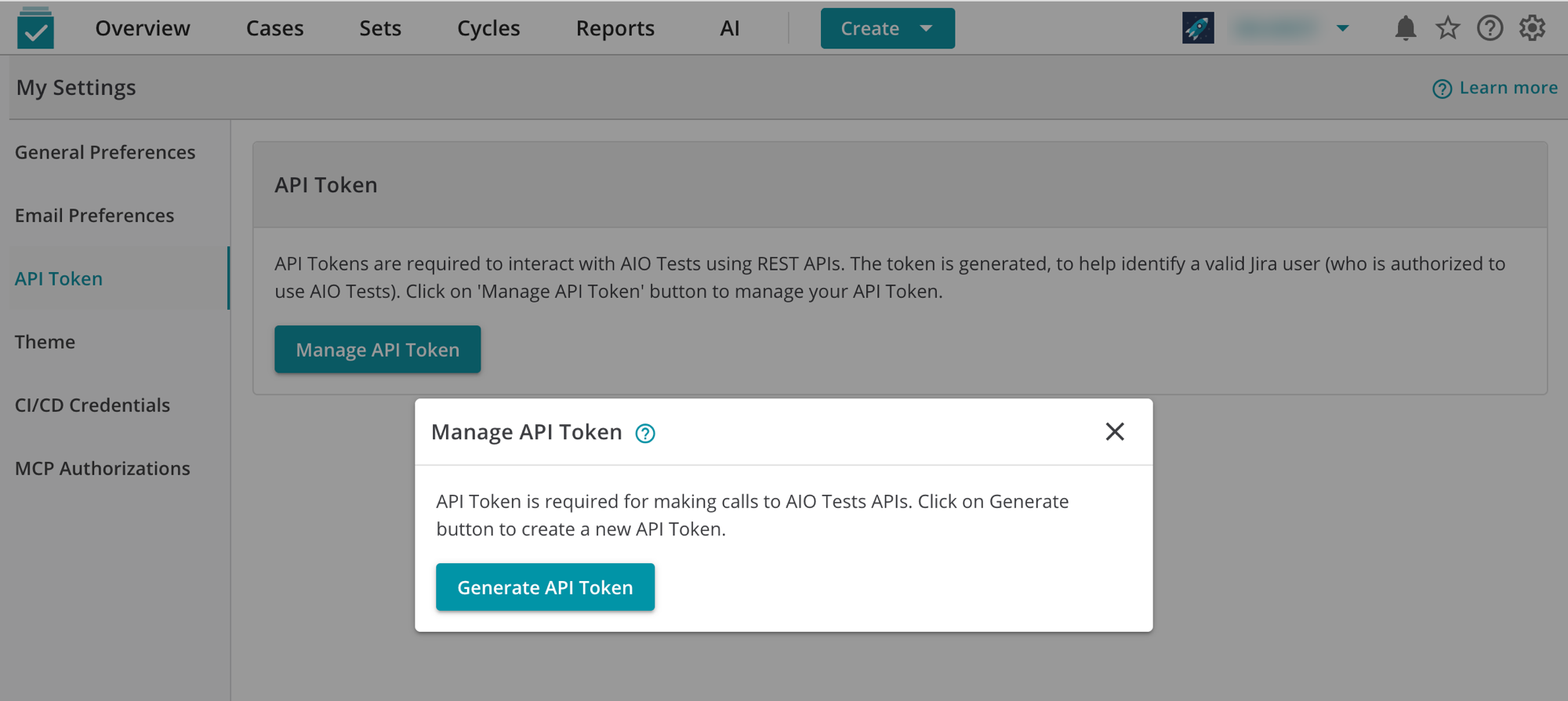The image size is (1568, 701).
Task: Navigate to Cycles
Action: pyautogui.click(x=488, y=28)
